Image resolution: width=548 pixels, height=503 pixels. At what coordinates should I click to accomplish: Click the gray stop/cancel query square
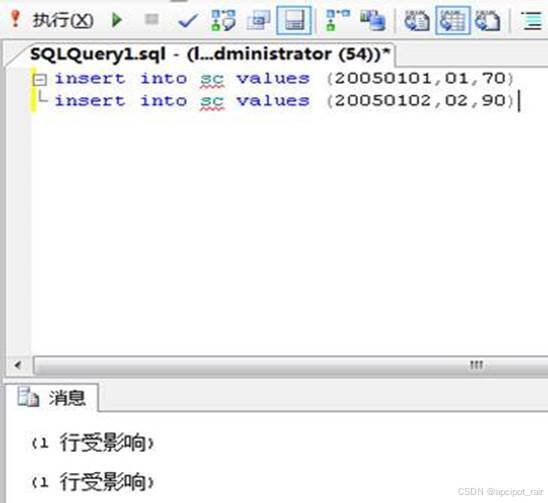pos(152,19)
